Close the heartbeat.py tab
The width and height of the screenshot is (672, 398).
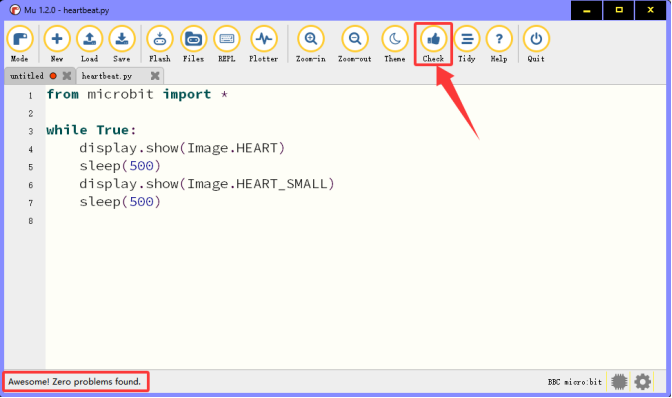(155, 76)
